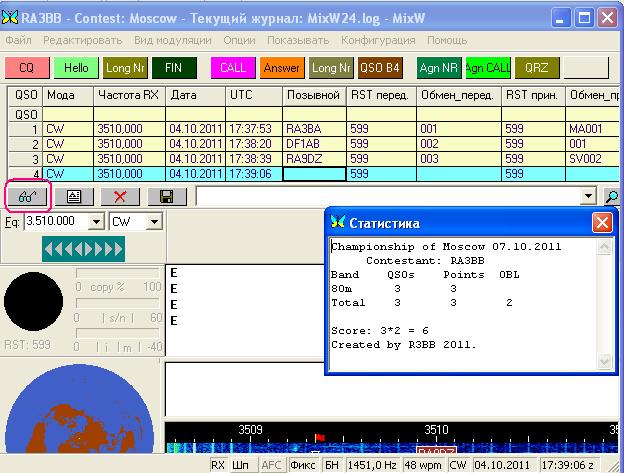This screenshot has width=624, height=473.
Task: Click the red X delete icon
Action: [121, 197]
